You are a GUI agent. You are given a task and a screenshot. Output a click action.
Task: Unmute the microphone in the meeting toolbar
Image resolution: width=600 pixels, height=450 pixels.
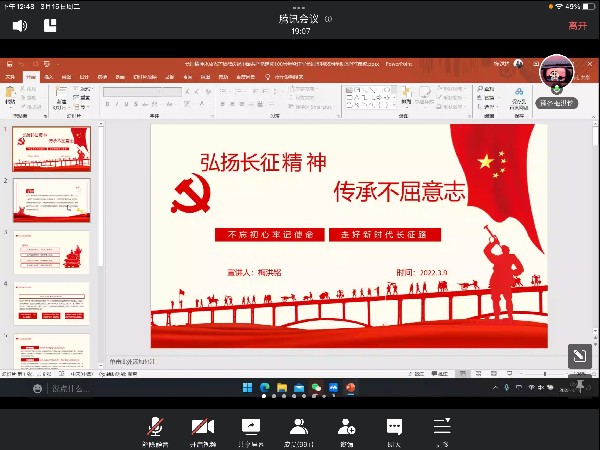155,426
